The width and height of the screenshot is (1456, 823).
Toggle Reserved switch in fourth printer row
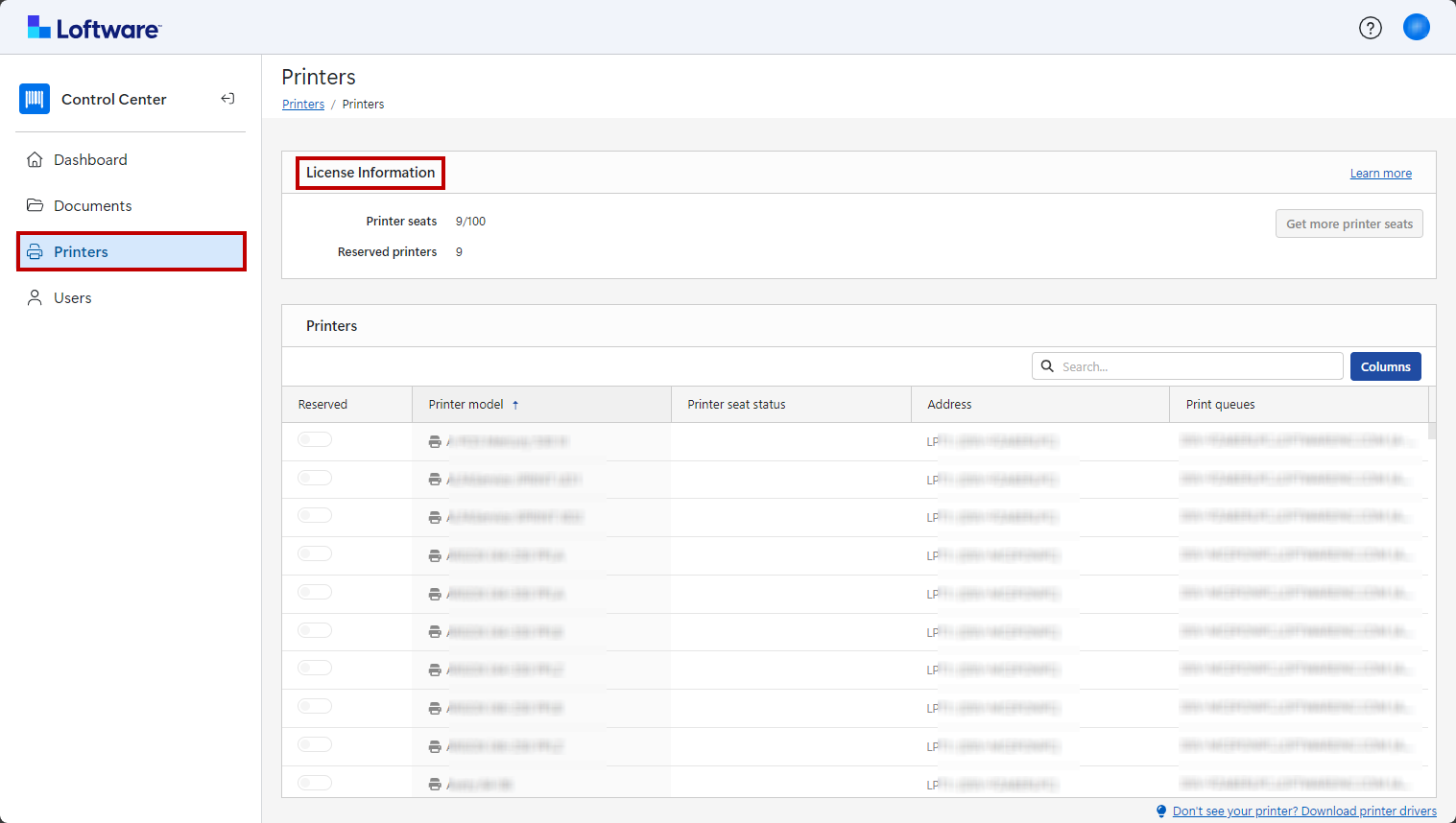314,553
